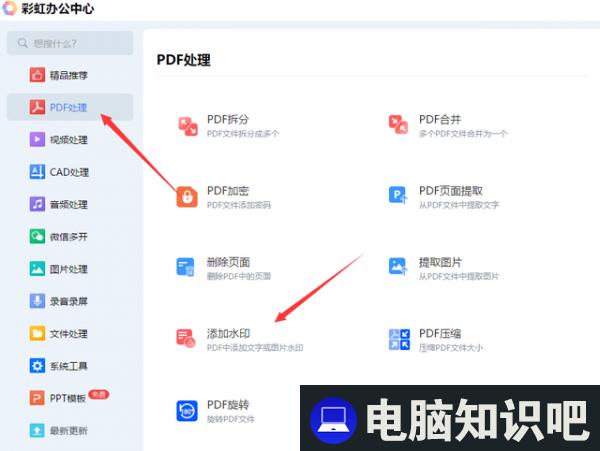Viewport: 600px width, 451px height.
Task: Select 最新更新 menu label
Action: (x=69, y=431)
